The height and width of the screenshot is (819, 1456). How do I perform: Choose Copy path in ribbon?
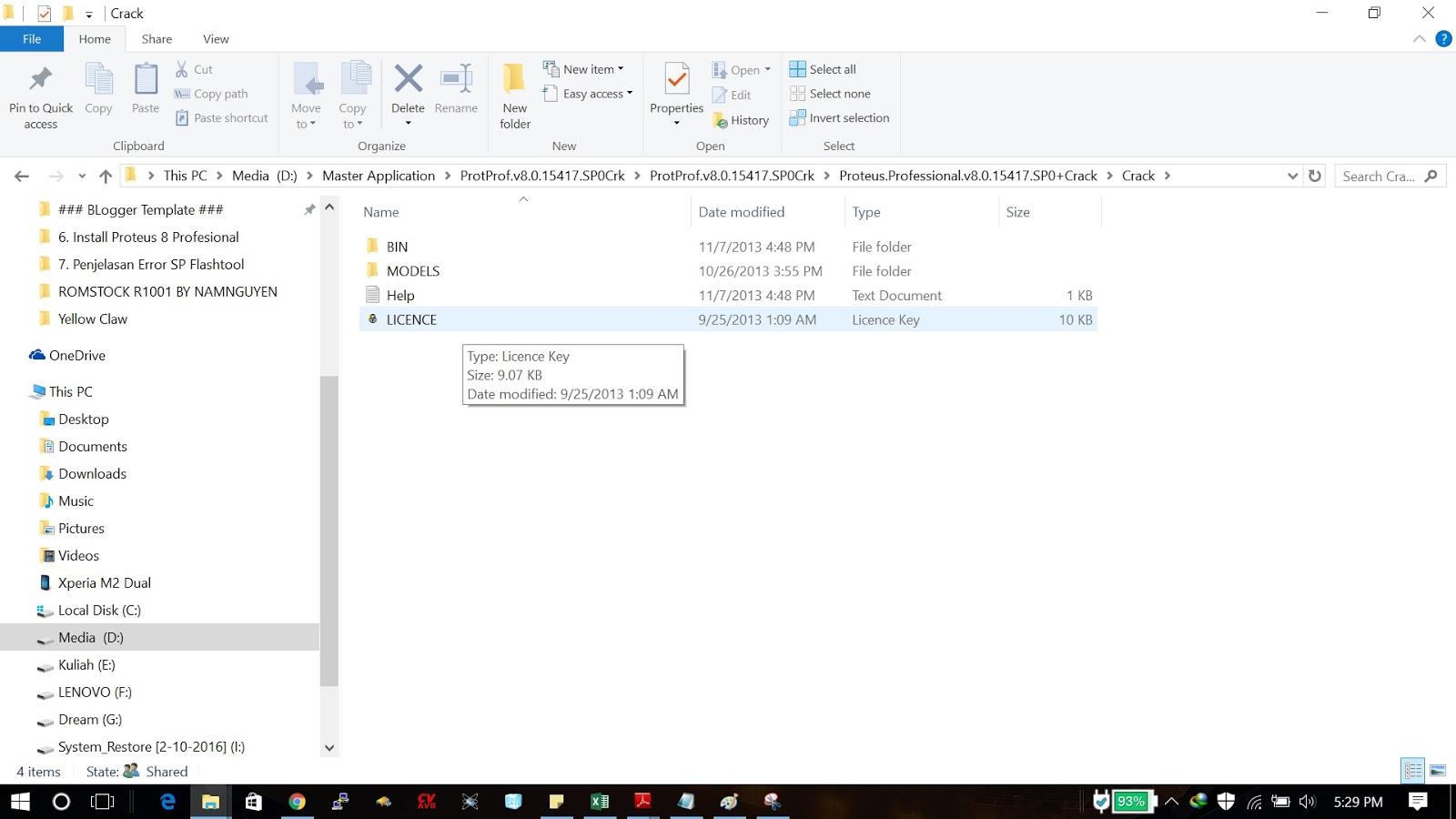[x=211, y=94]
